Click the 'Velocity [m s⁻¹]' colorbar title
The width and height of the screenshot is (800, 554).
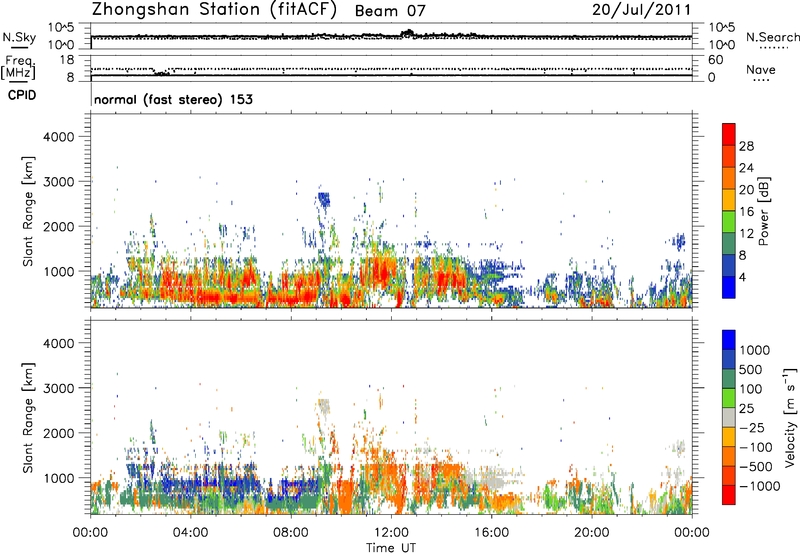coord(790,417)
